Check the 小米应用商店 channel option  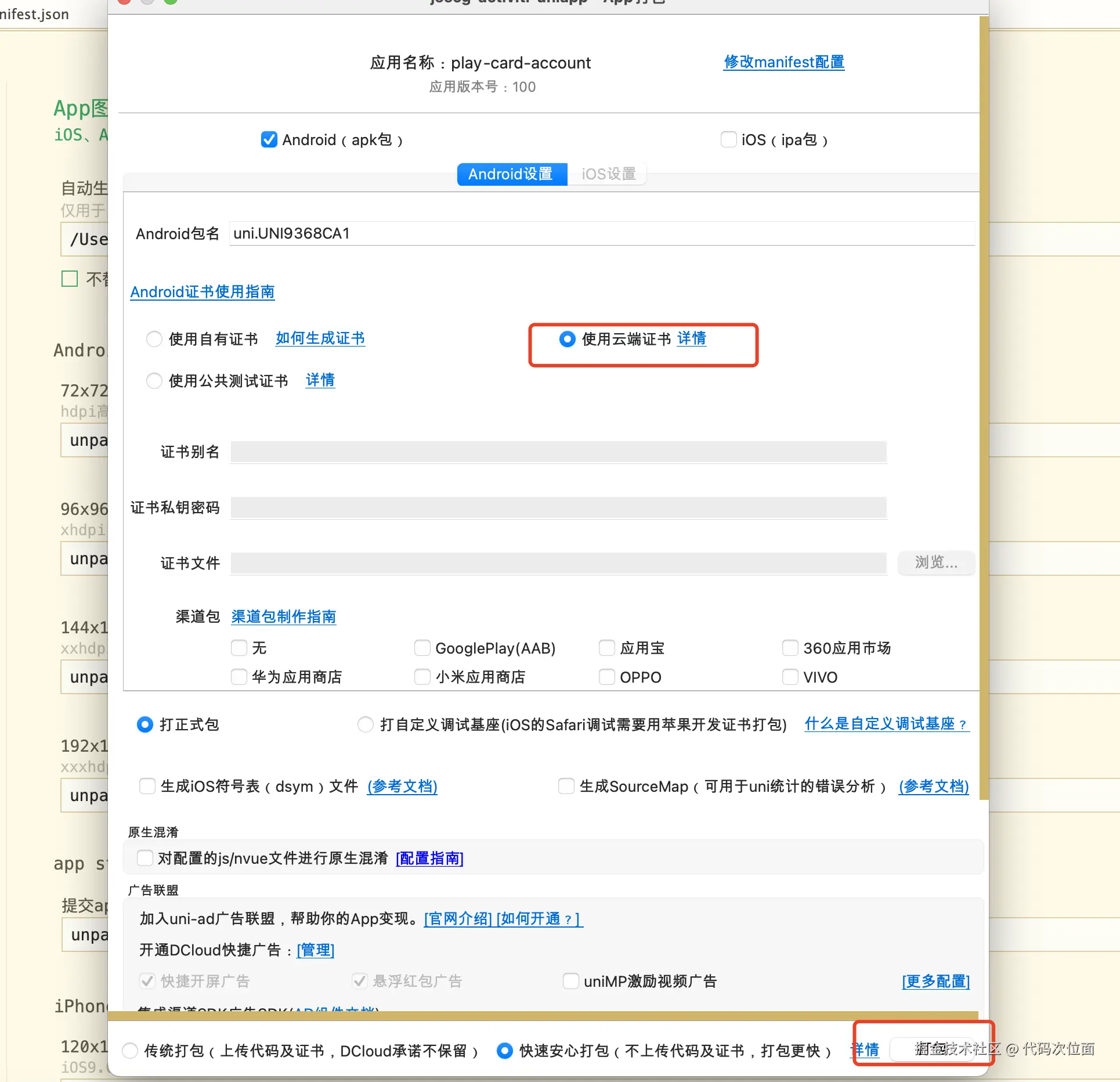pos(422,677)
